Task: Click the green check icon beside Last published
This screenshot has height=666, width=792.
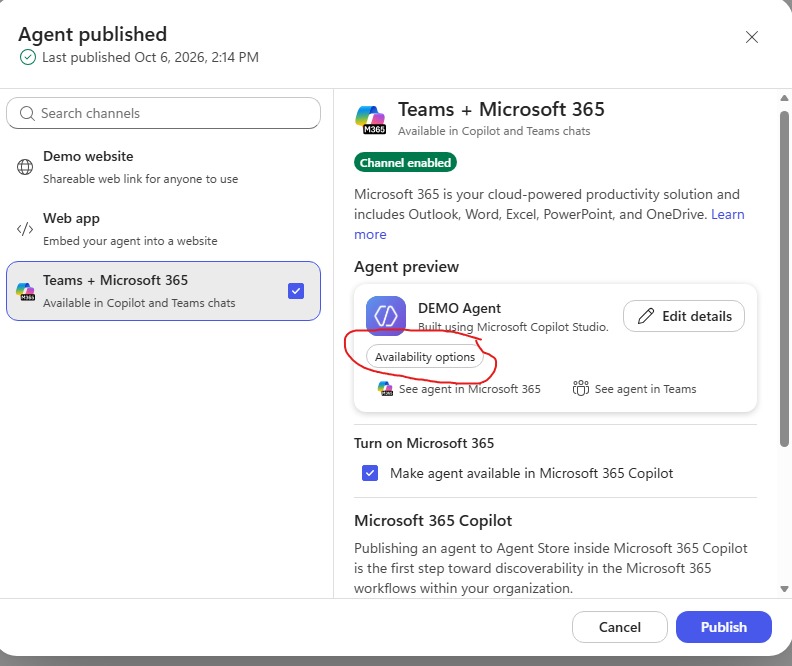Action: 28,58
